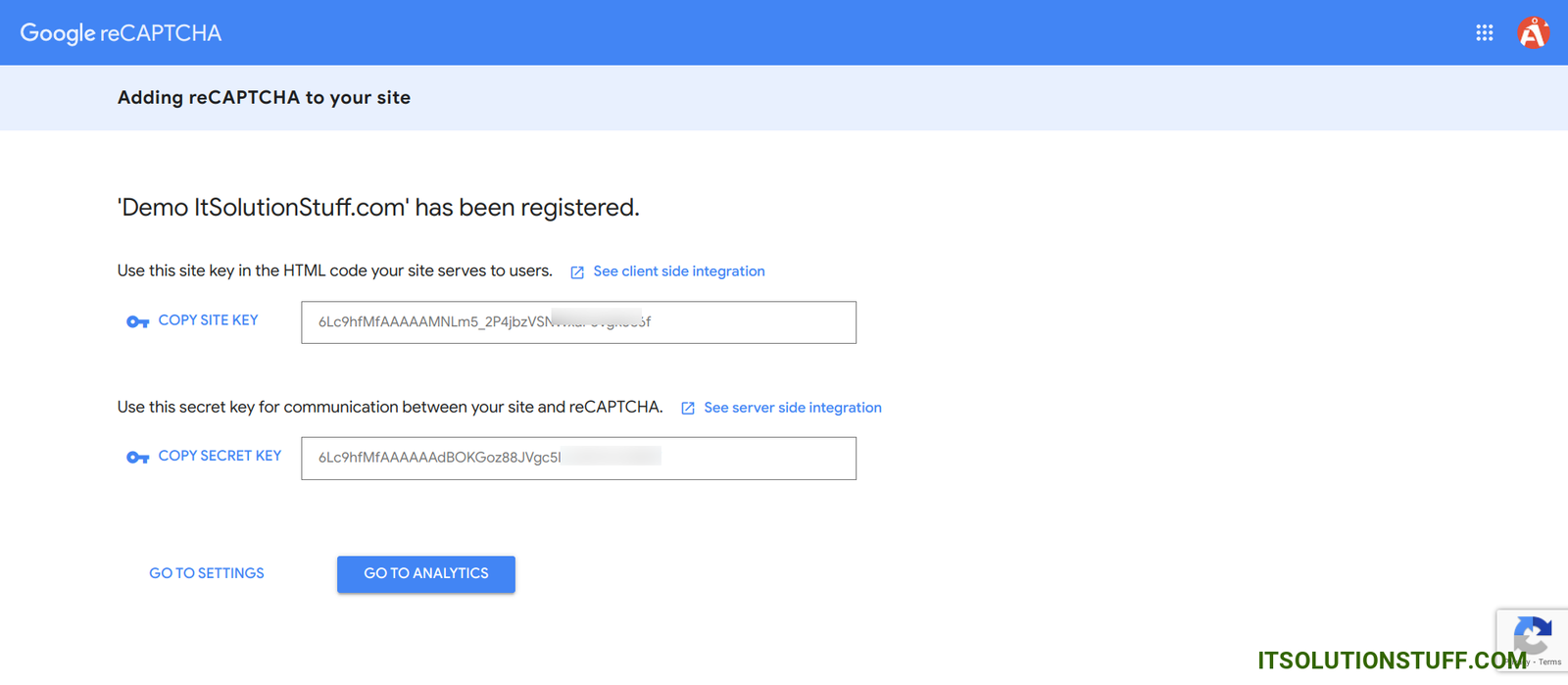This screenshot has height=685, width=1568.
Task: Click the external-link icon for client side integration
Action: (x=577, y=272)
